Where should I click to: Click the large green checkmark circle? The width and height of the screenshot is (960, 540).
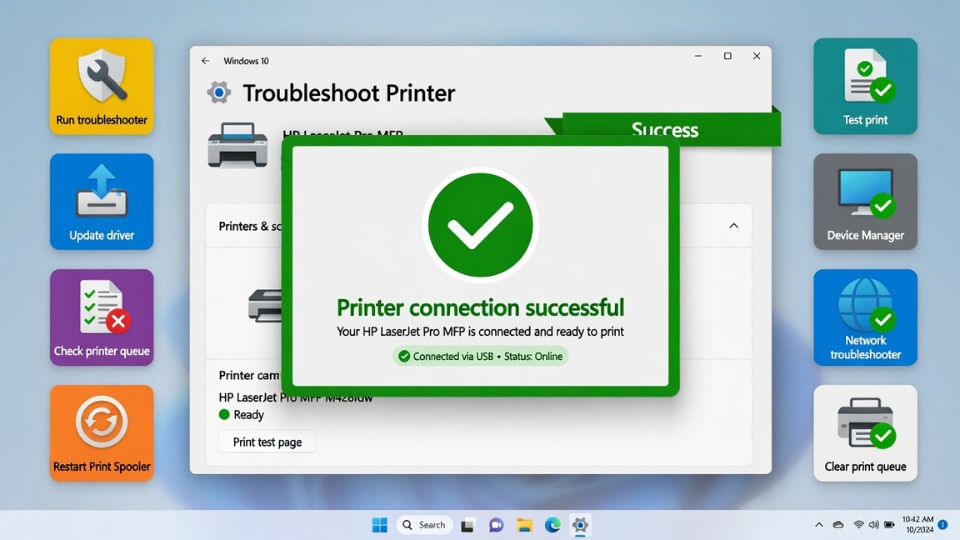point(481,225)
